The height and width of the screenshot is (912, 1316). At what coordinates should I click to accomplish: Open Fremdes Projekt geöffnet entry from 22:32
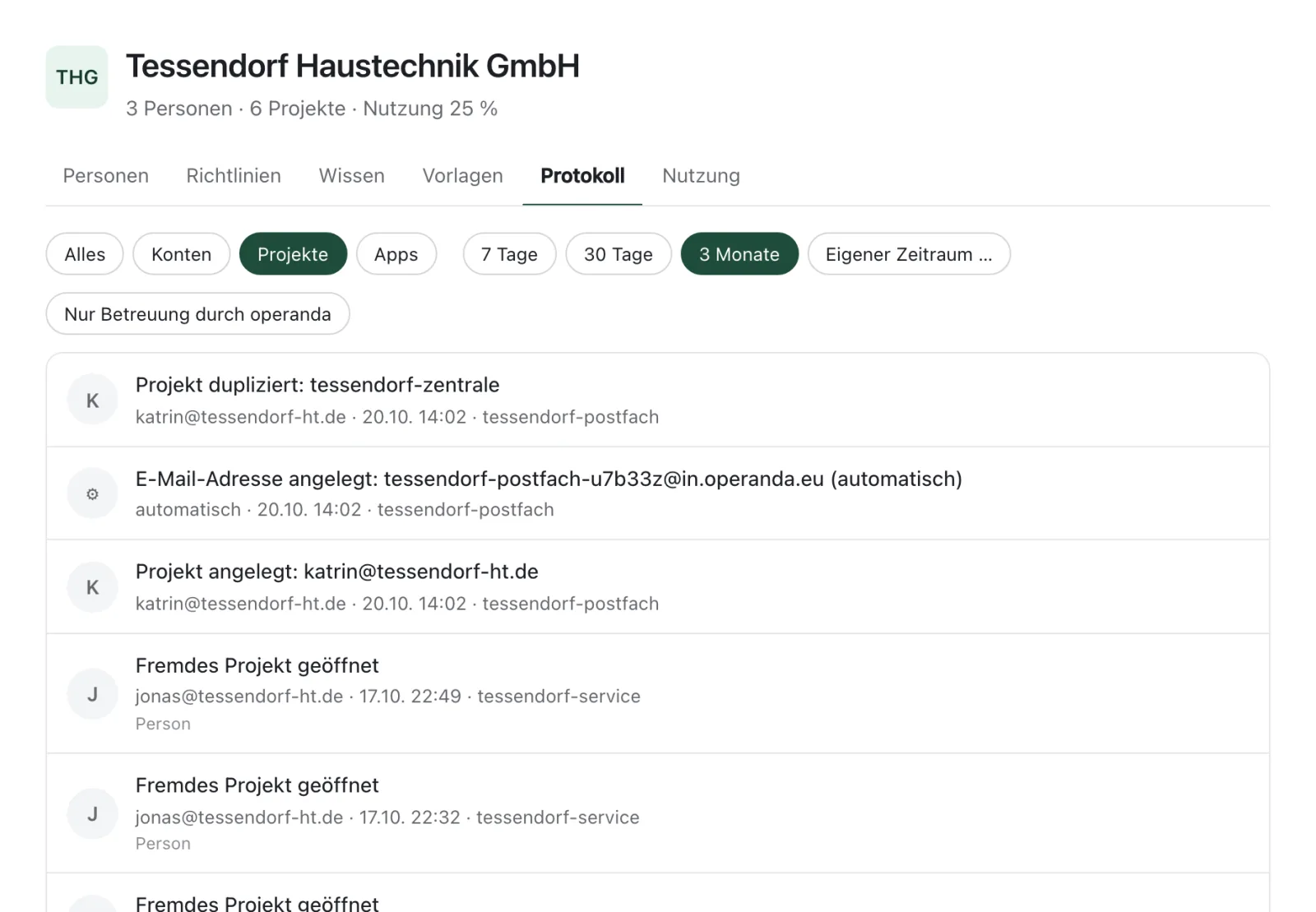click(658, 814)
